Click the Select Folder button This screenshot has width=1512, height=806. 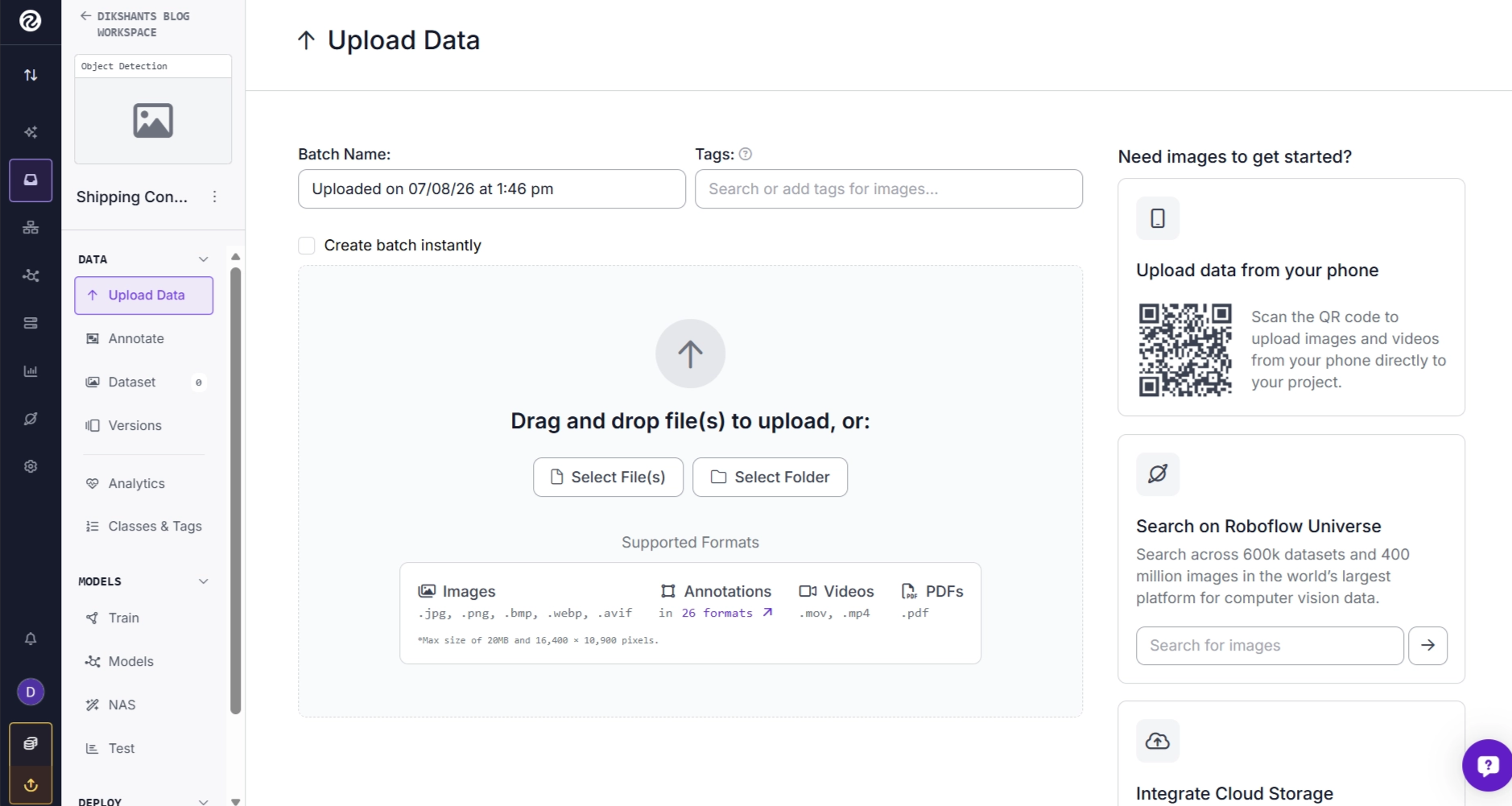coord(770,477)
